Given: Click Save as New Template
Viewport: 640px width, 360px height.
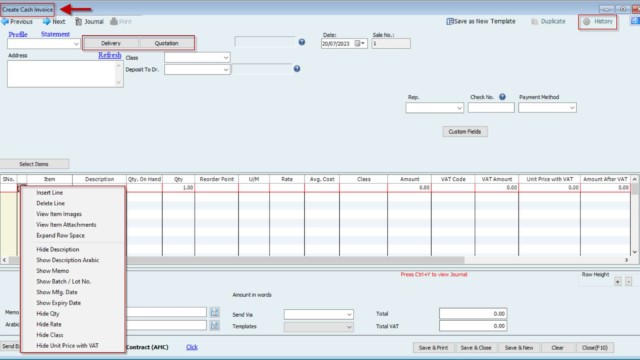Looking at the screenshot, I should pos(481,21).
